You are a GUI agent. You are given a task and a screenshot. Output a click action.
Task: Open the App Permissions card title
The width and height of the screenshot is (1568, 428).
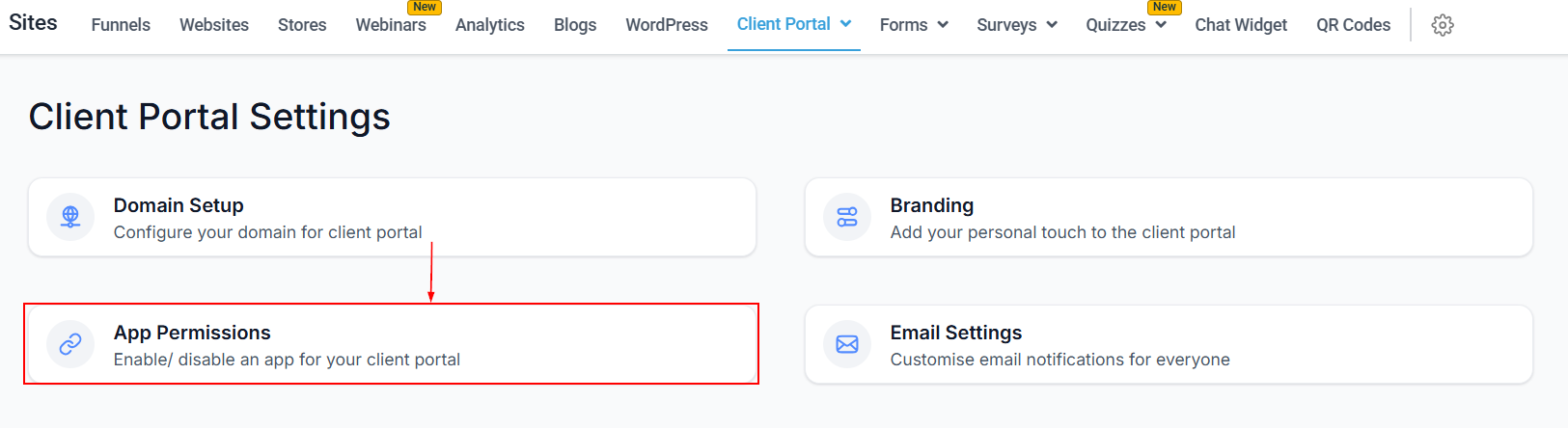point(192,333)
